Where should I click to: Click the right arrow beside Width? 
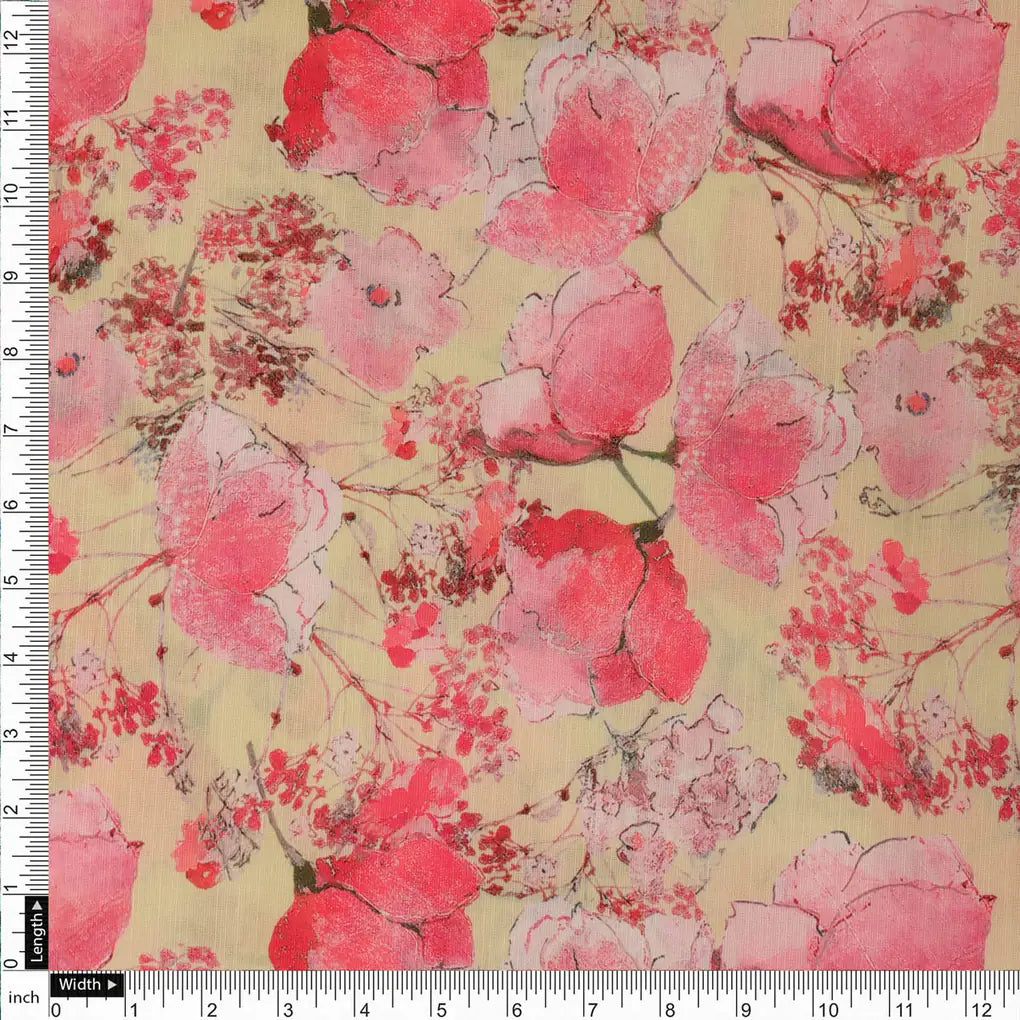coord(110,984)
